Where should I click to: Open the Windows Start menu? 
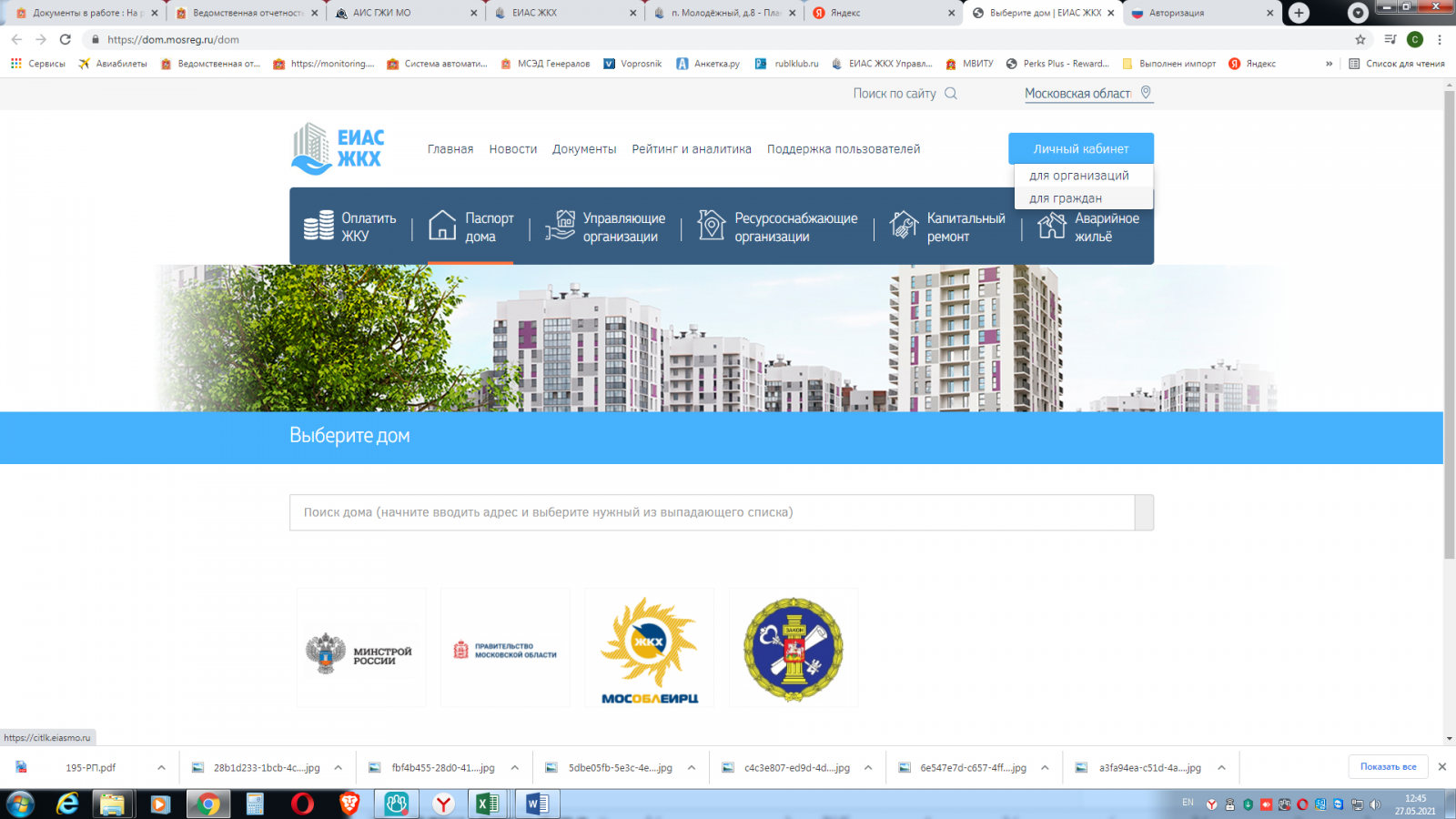coord(20,804)
